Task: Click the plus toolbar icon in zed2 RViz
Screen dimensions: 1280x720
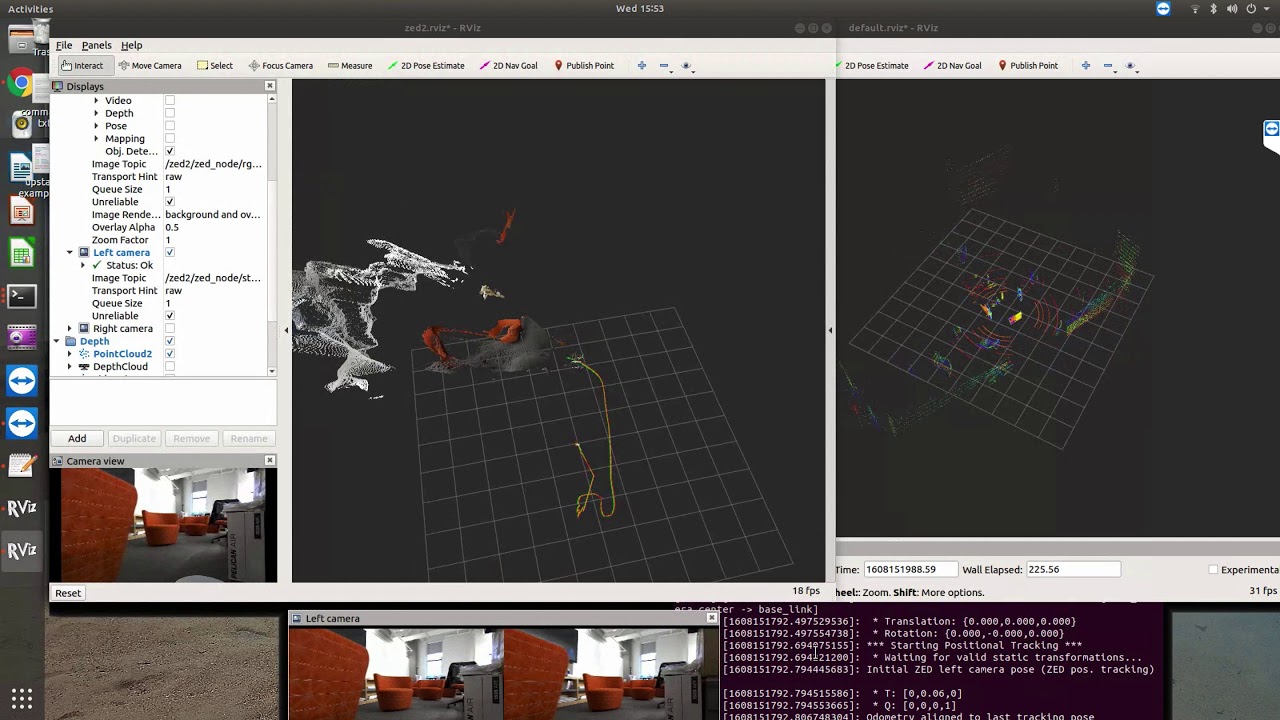Action: pyautogui.click(x=642, y=65)
